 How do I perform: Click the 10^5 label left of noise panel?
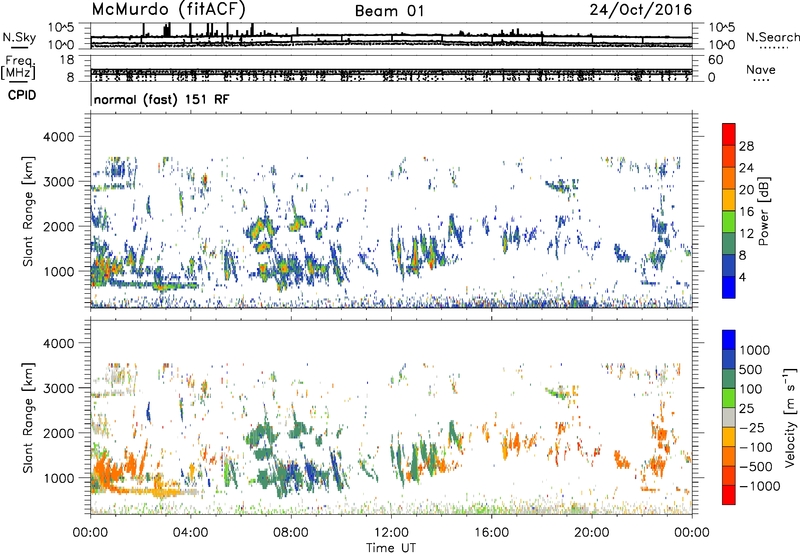[x=61, y=28]
